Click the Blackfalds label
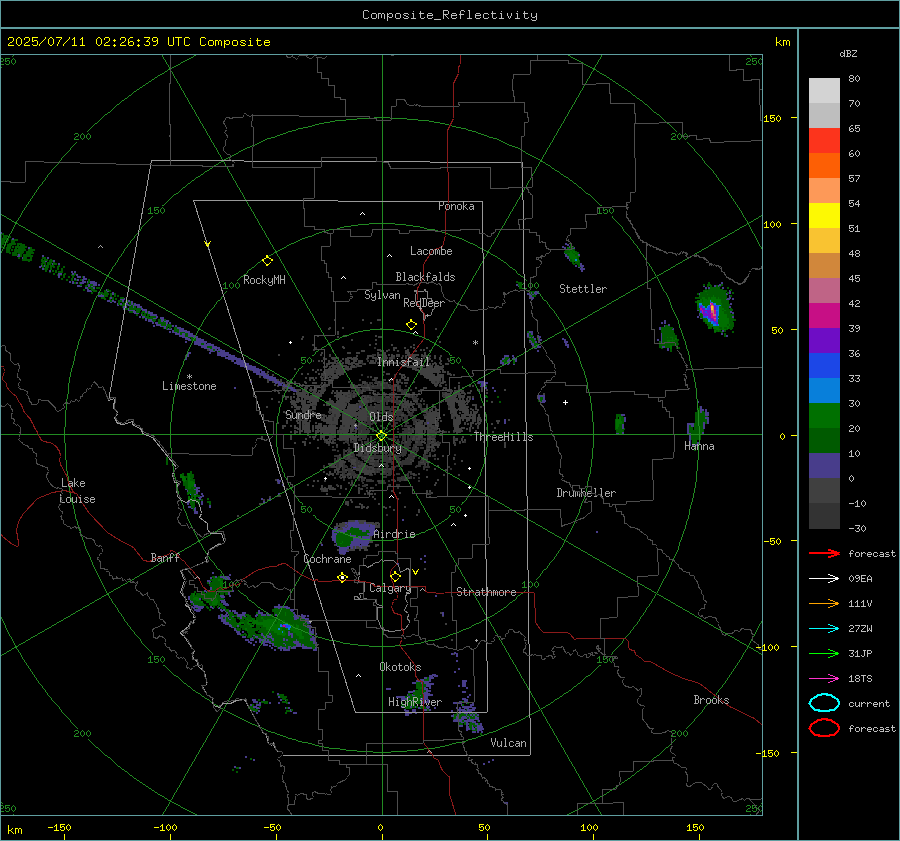Image resolution: width=900 pixels, height=841 pixels. 425,277
